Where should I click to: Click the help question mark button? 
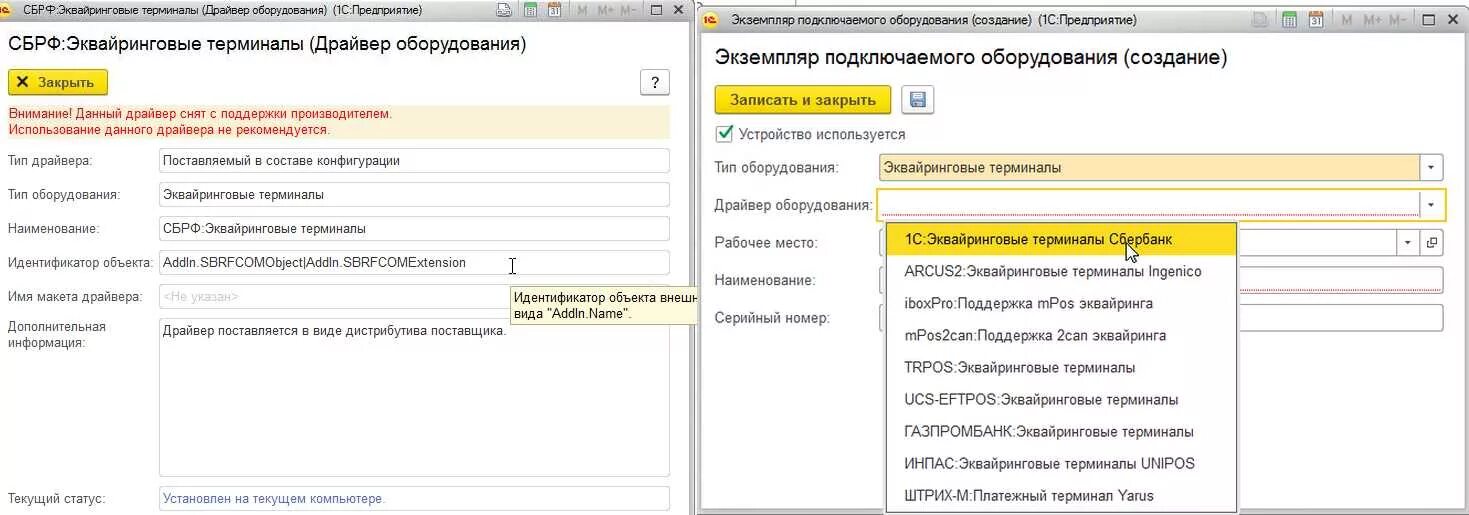(654, 82)
